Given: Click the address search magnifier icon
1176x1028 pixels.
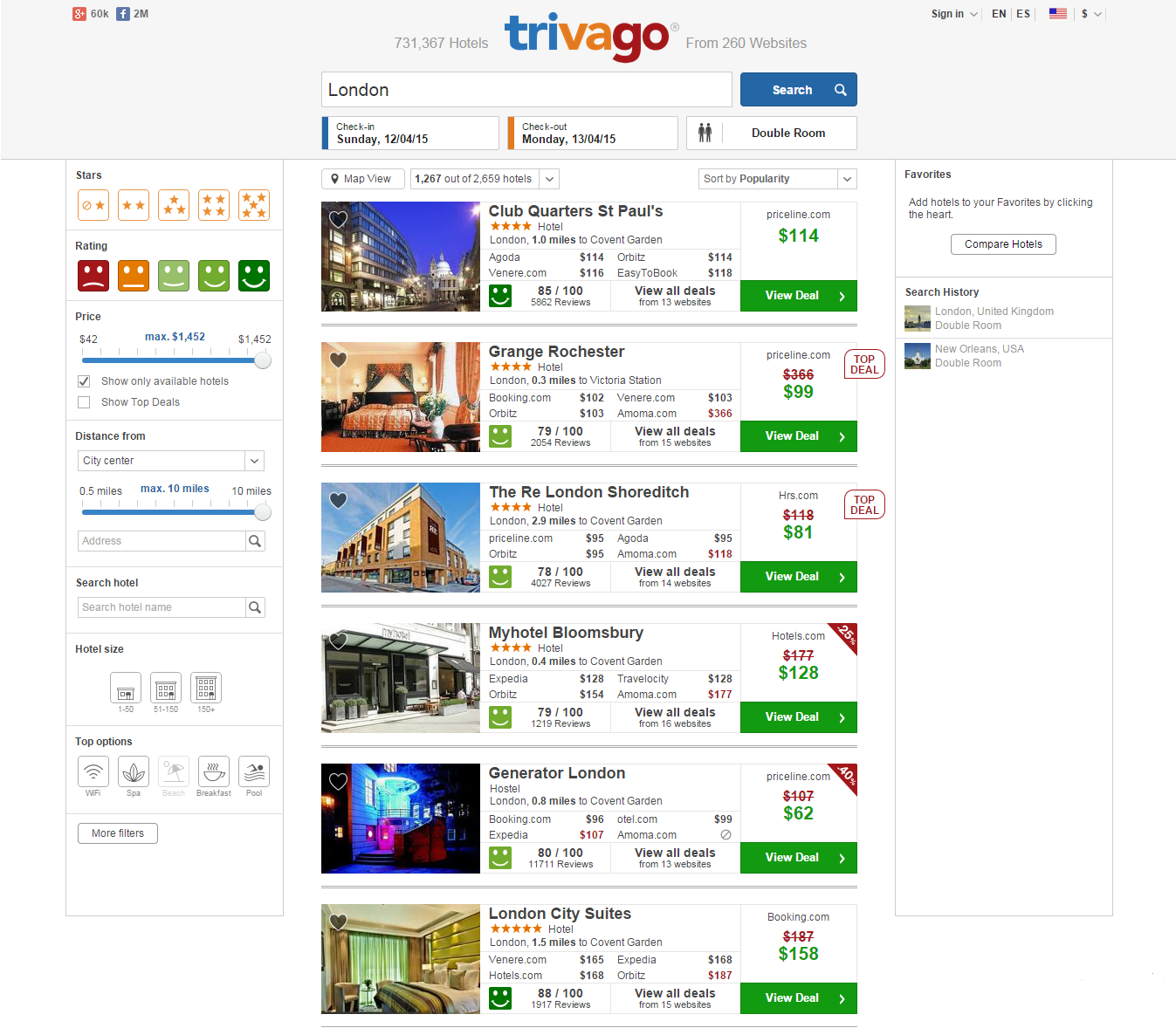Looking at the screenshot, I should point(255,541).
